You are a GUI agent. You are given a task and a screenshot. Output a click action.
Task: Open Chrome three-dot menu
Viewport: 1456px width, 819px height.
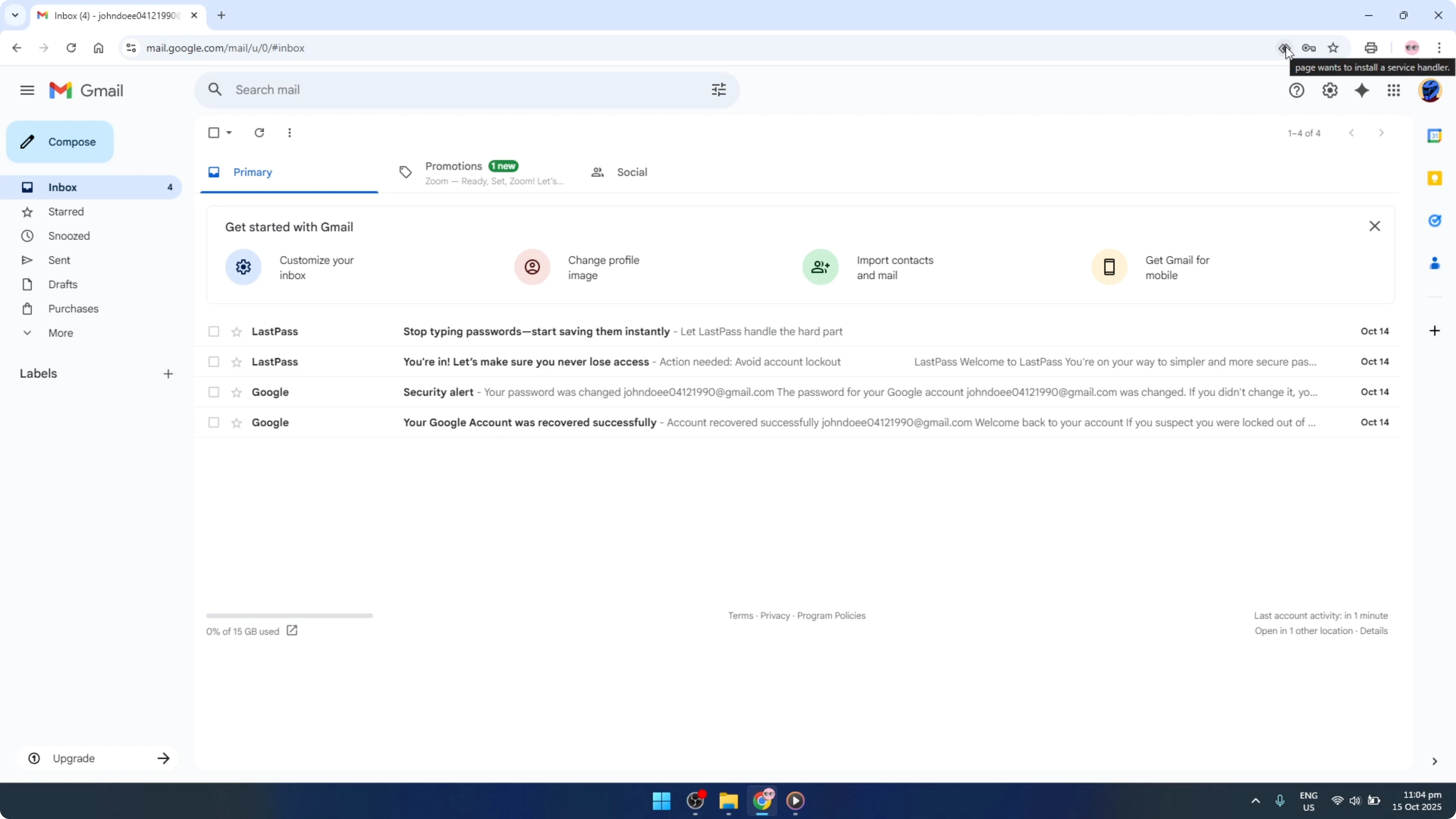(1439, 48)
